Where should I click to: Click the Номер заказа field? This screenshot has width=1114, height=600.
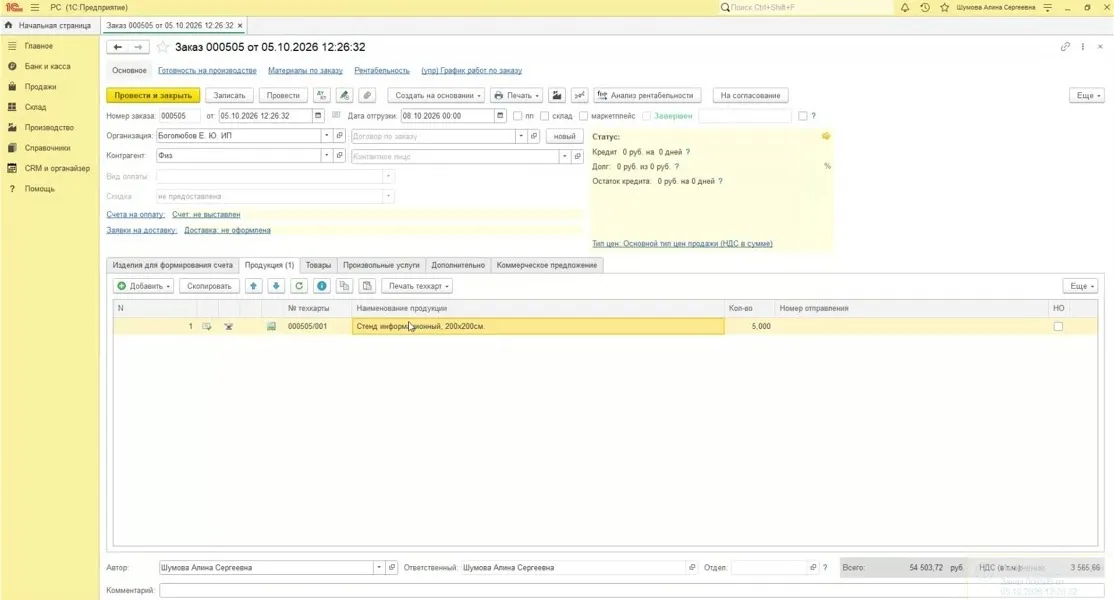click(x=180, y=116)
